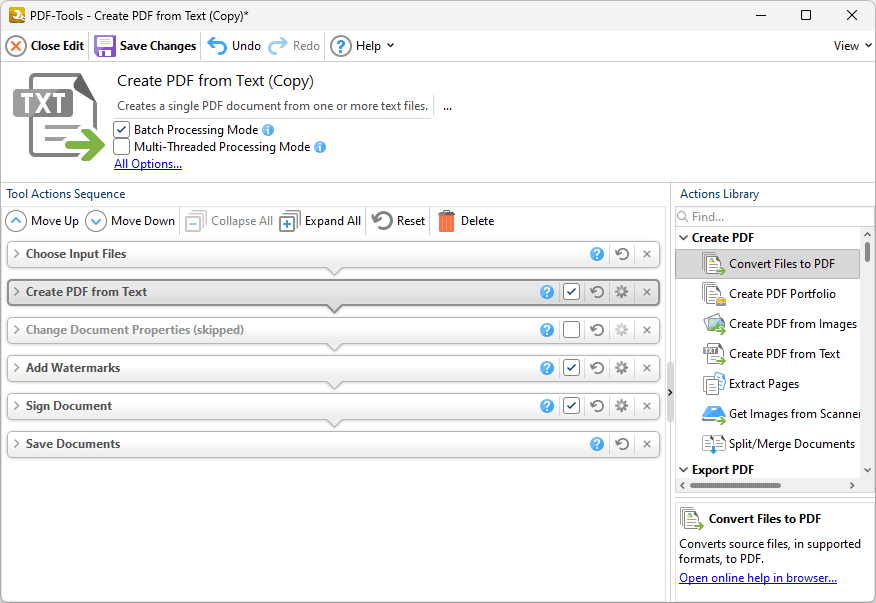Move the selected action down
876x603 pixels.
[130, 221]
